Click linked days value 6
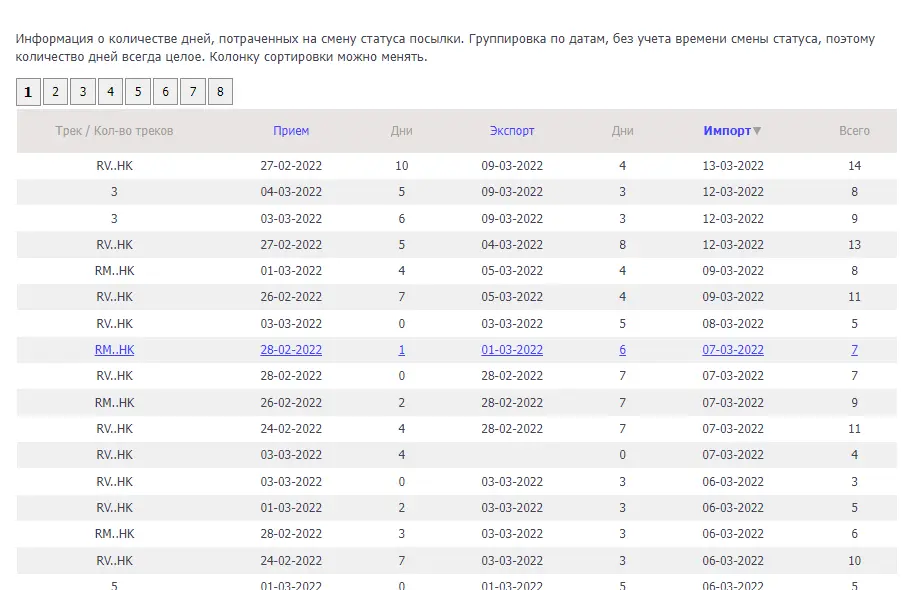The height and width of the screenshot is (590, 908). pyautogui.click(x=623, y=350)
